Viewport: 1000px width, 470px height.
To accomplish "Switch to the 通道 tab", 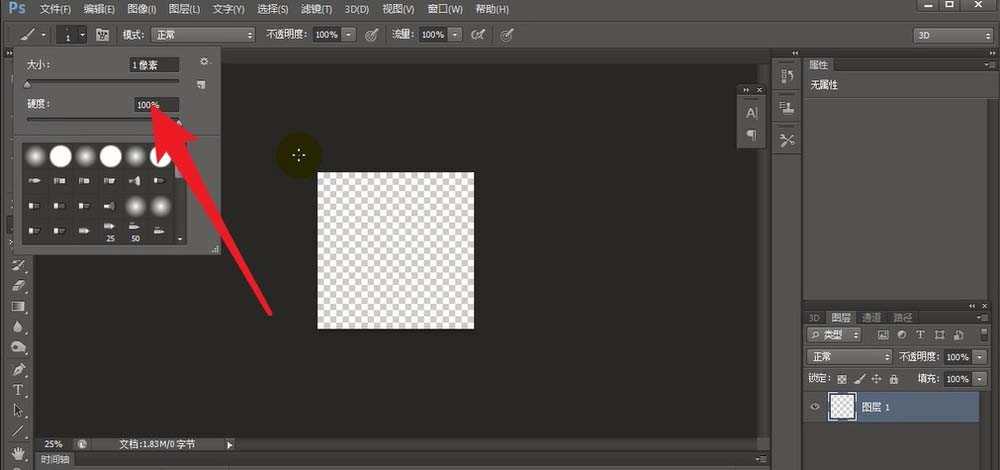I will pyautogui.click(x=872, y=317).
